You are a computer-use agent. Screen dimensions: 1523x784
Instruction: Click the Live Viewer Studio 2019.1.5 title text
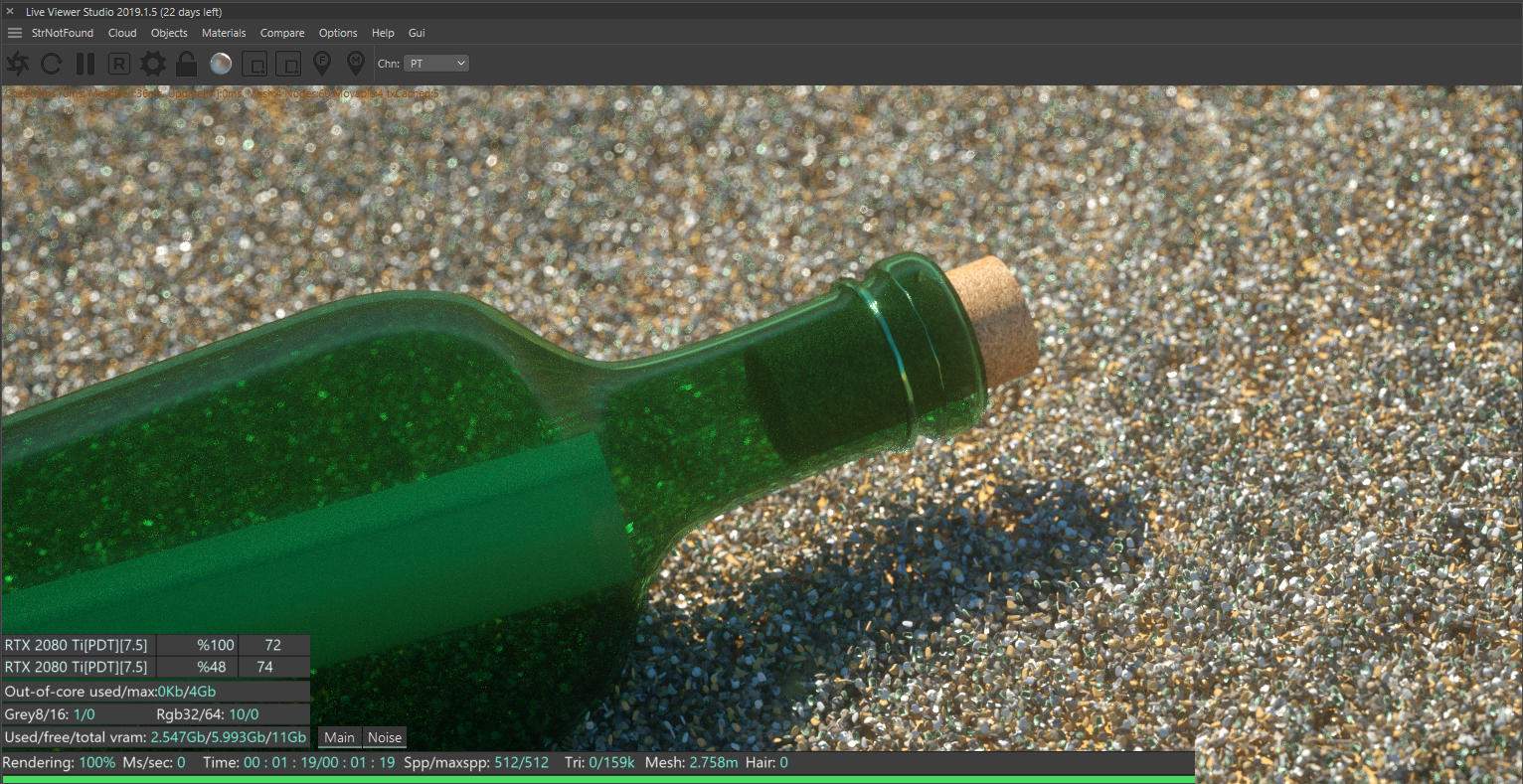tap(124, 12)
